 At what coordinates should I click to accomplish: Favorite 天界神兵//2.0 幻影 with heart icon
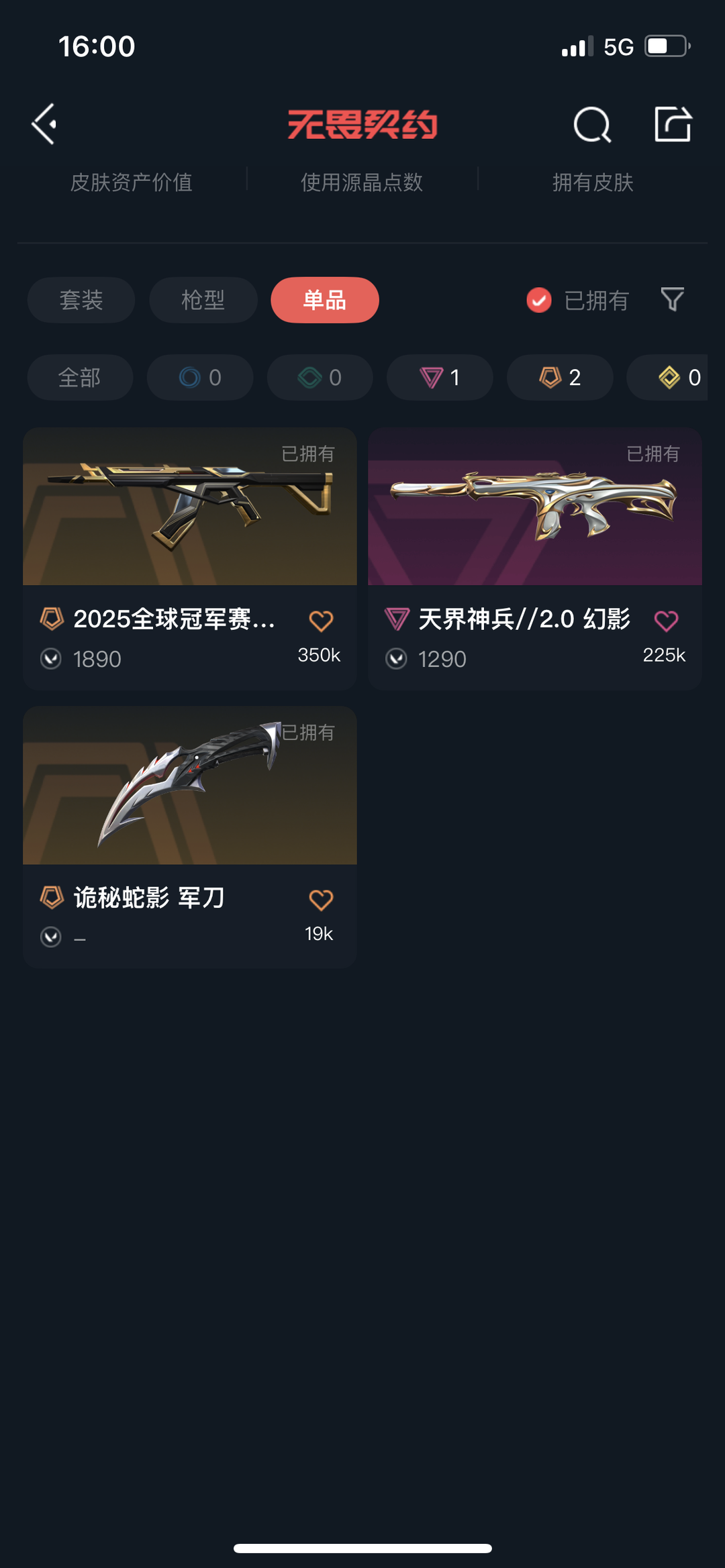tap(666, 621)
